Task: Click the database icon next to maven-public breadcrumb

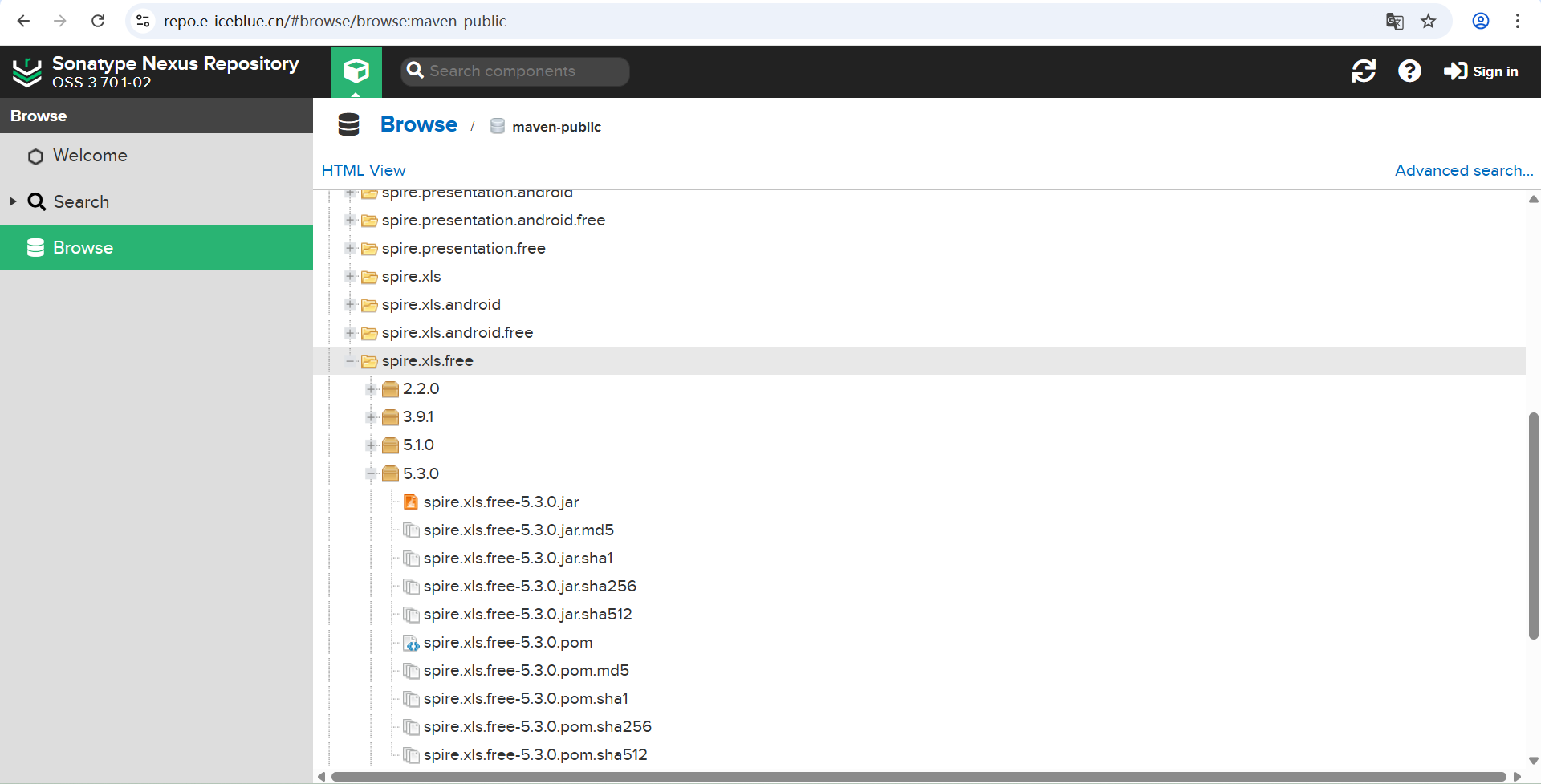Action: point(497,126)
